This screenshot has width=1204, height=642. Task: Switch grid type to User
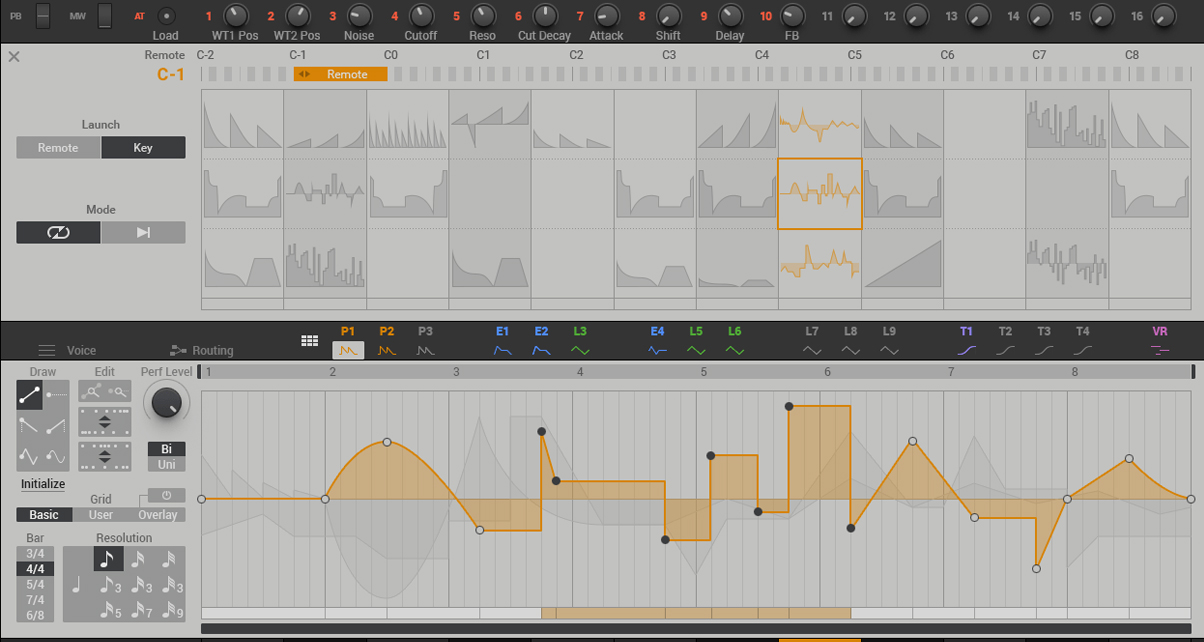(101, 515)
